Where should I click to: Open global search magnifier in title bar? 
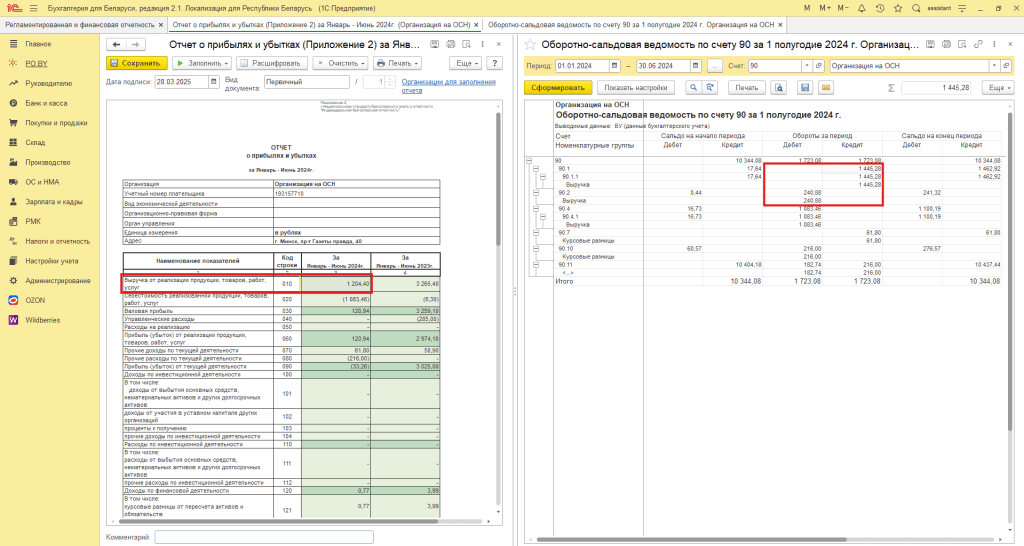(x=916, y=8)
